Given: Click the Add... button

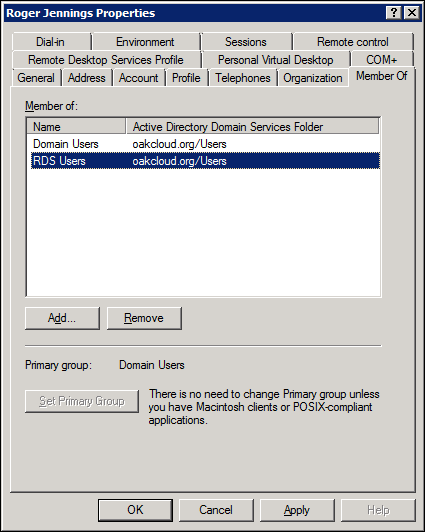Looking at the screenshot, I should 62,318.
